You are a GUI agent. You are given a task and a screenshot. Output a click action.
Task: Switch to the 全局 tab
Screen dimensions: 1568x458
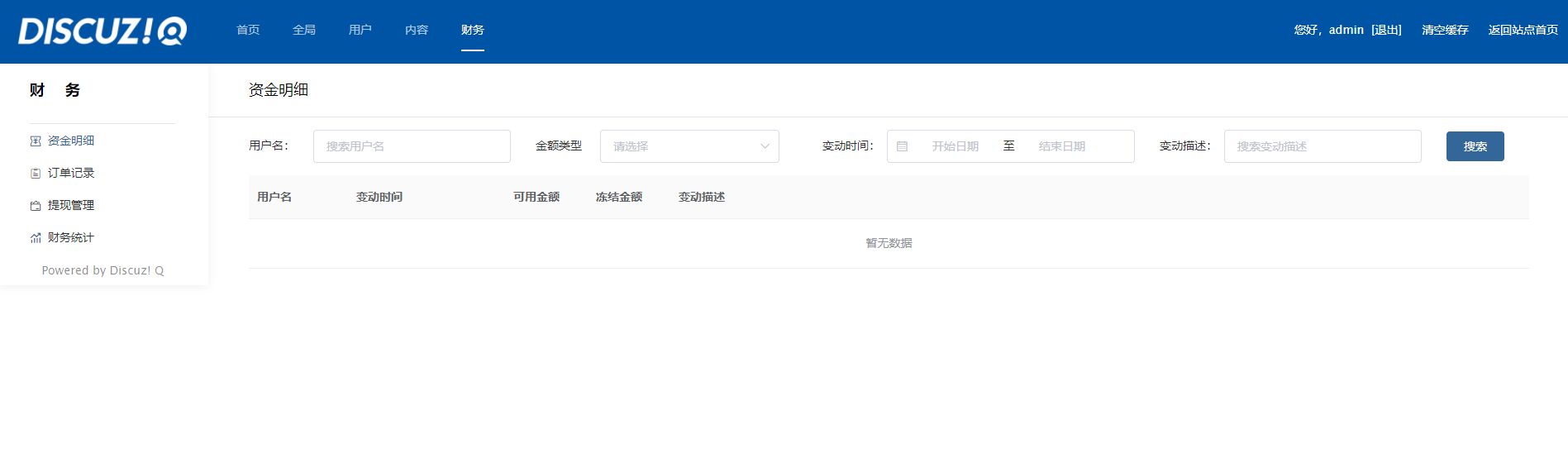point(304,30)
